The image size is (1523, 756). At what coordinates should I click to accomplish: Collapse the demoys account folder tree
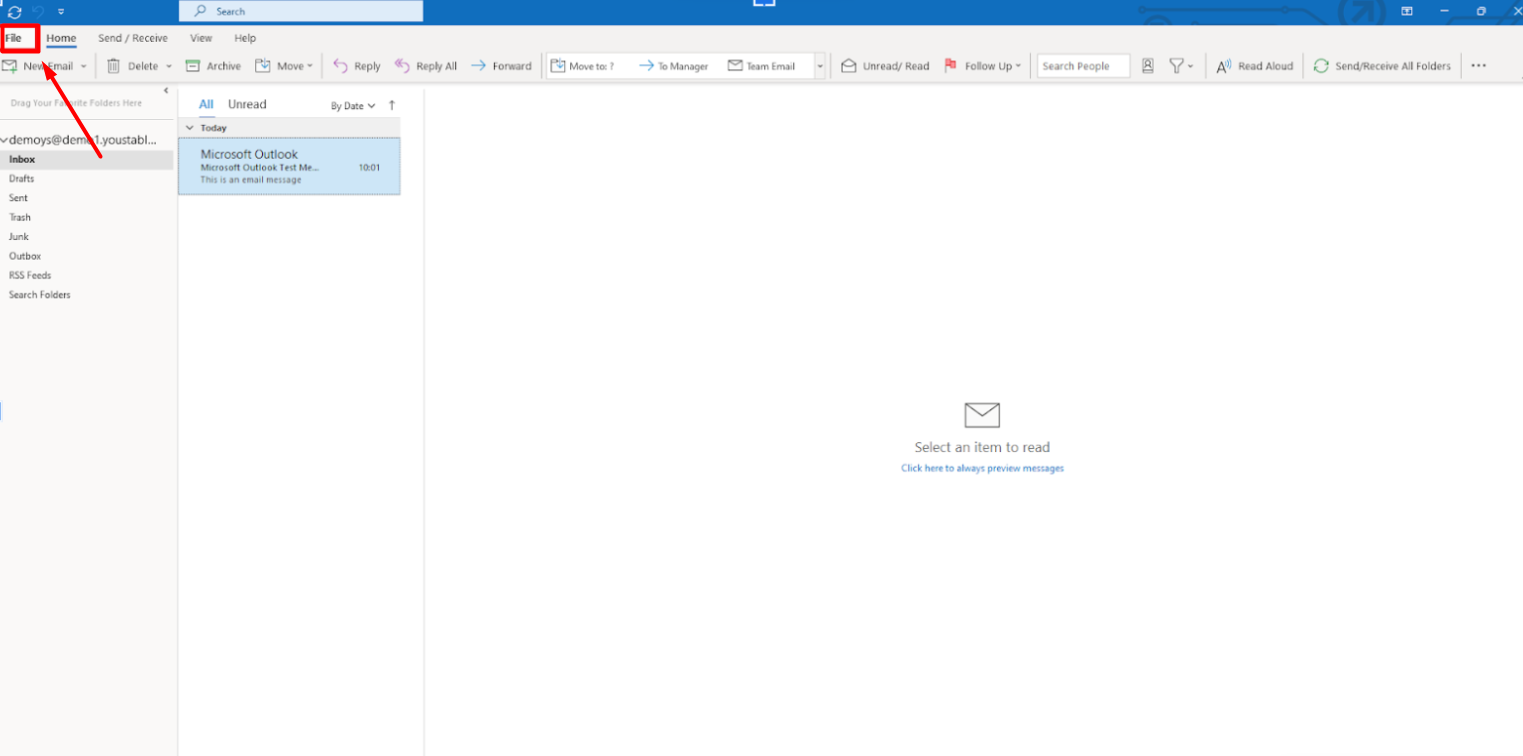[x=4, y=140]
